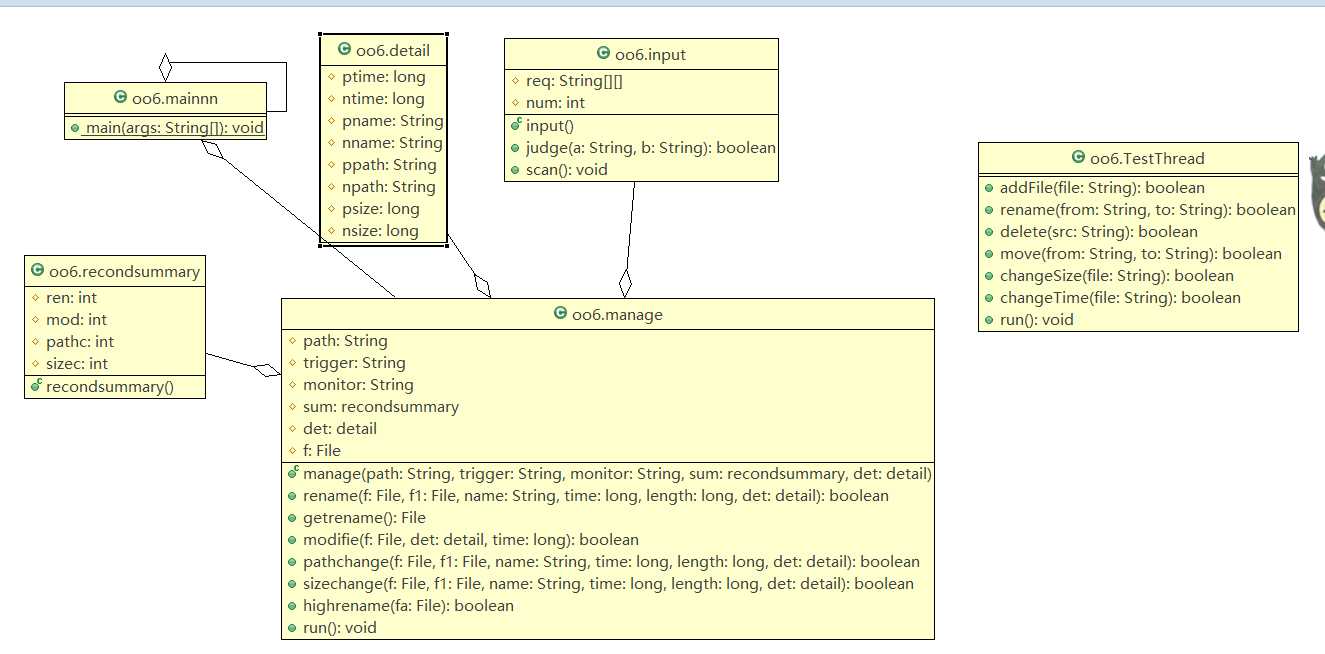Select the 'npath: String' field in oo6.detail

point(390,187)
